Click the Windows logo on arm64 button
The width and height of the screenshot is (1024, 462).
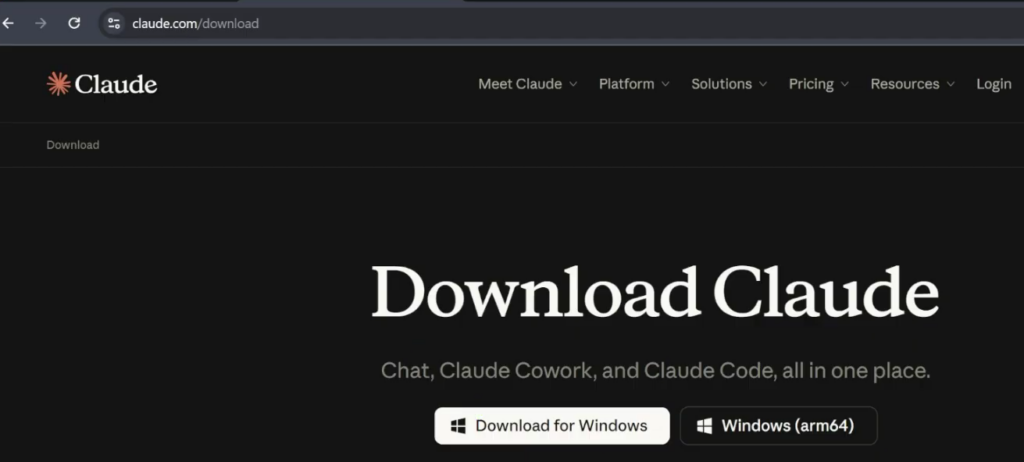(705, 426)
